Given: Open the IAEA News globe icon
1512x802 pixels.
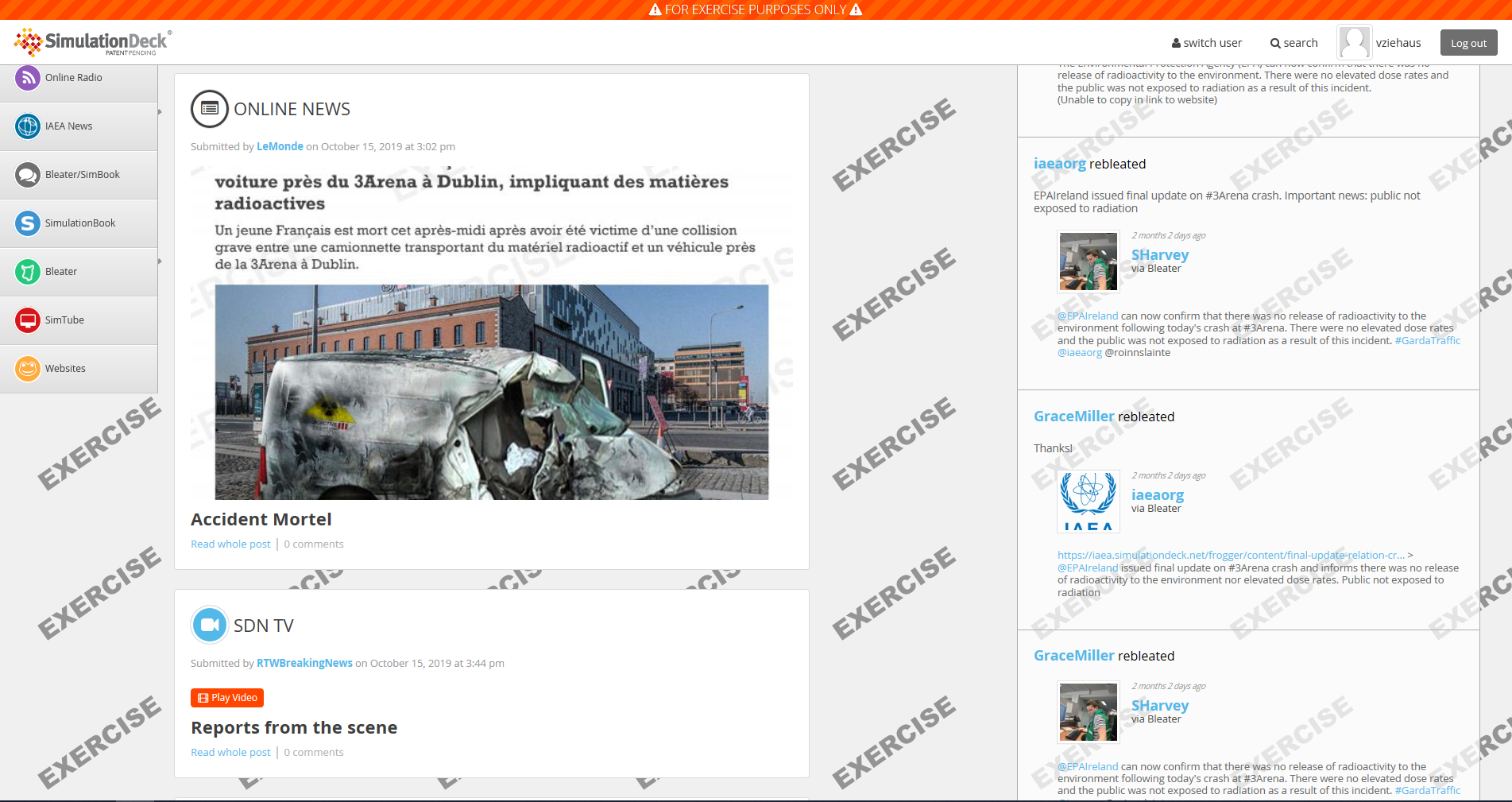Looking at the screenshot, I should [x=28, y=126].
